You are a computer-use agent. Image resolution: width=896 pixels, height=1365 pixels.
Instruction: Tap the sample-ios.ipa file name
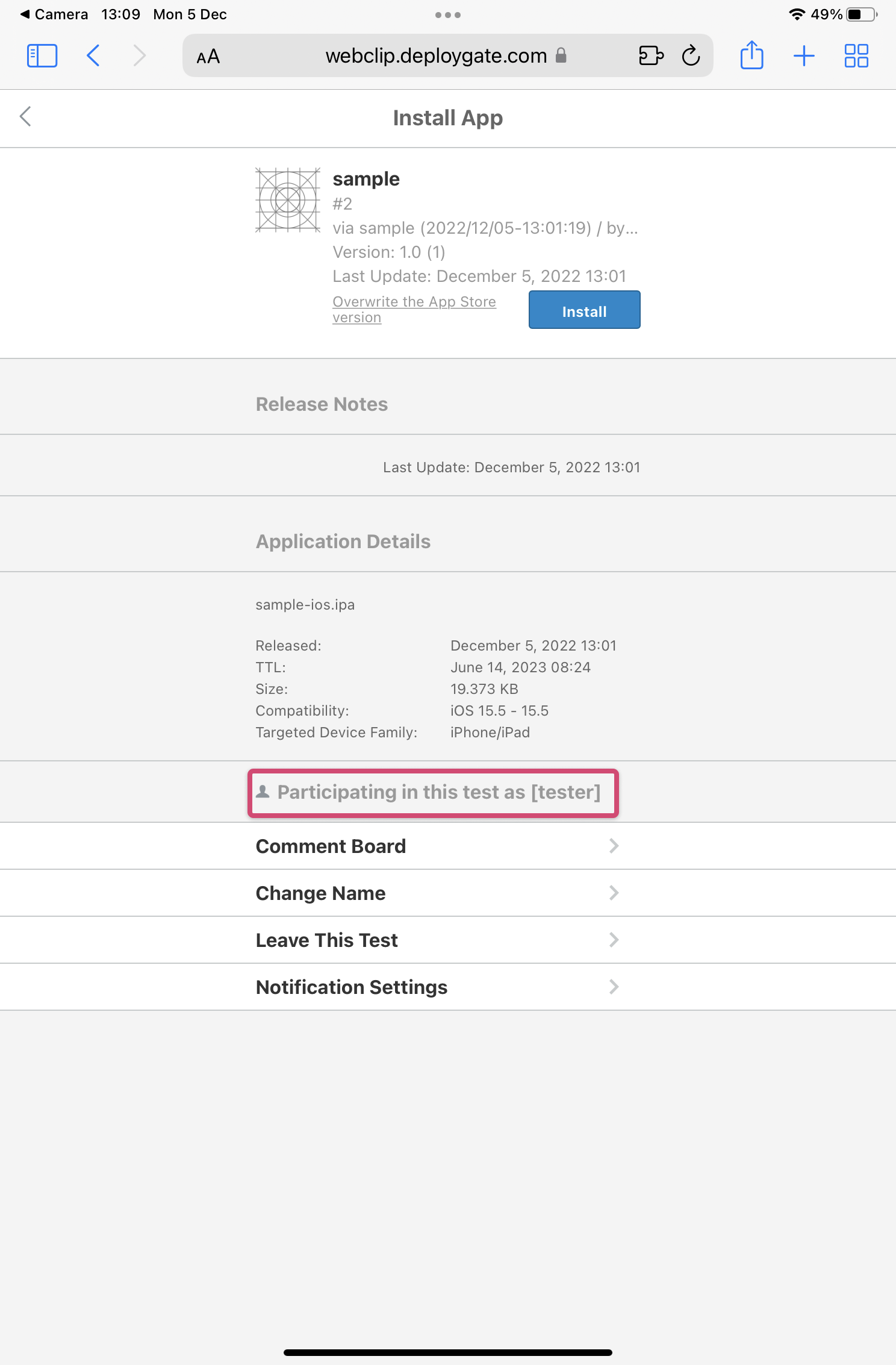[305, 605]
